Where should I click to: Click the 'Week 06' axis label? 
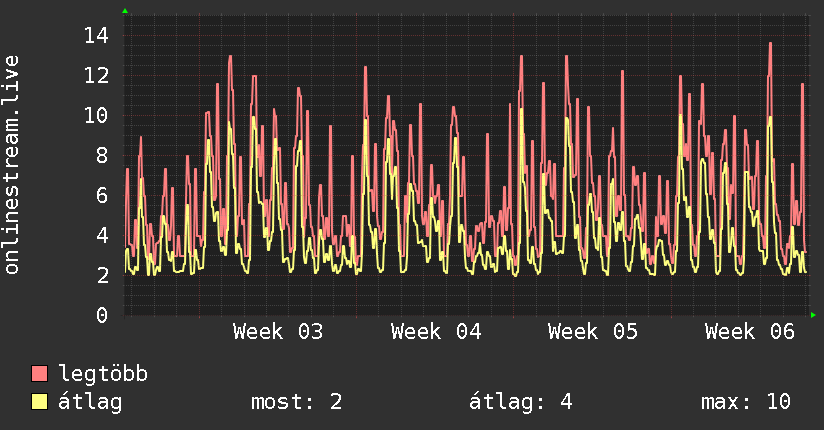(x=750, y=332)
